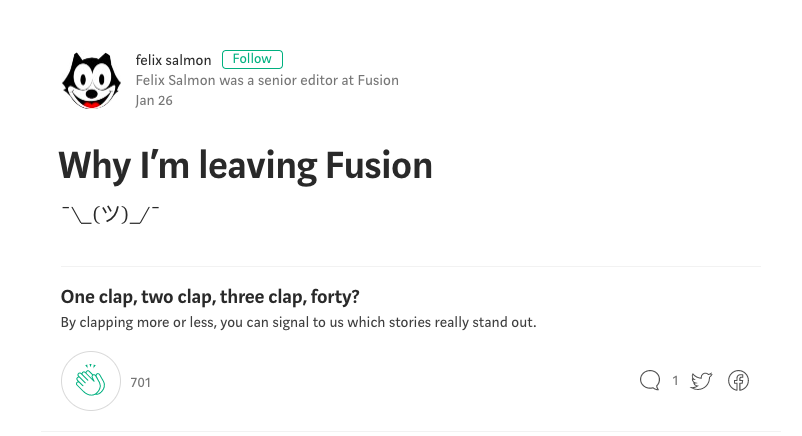The image size is (802, 436).
Task: Click the By clapping more or less text
Action: [x=298, y=322]
